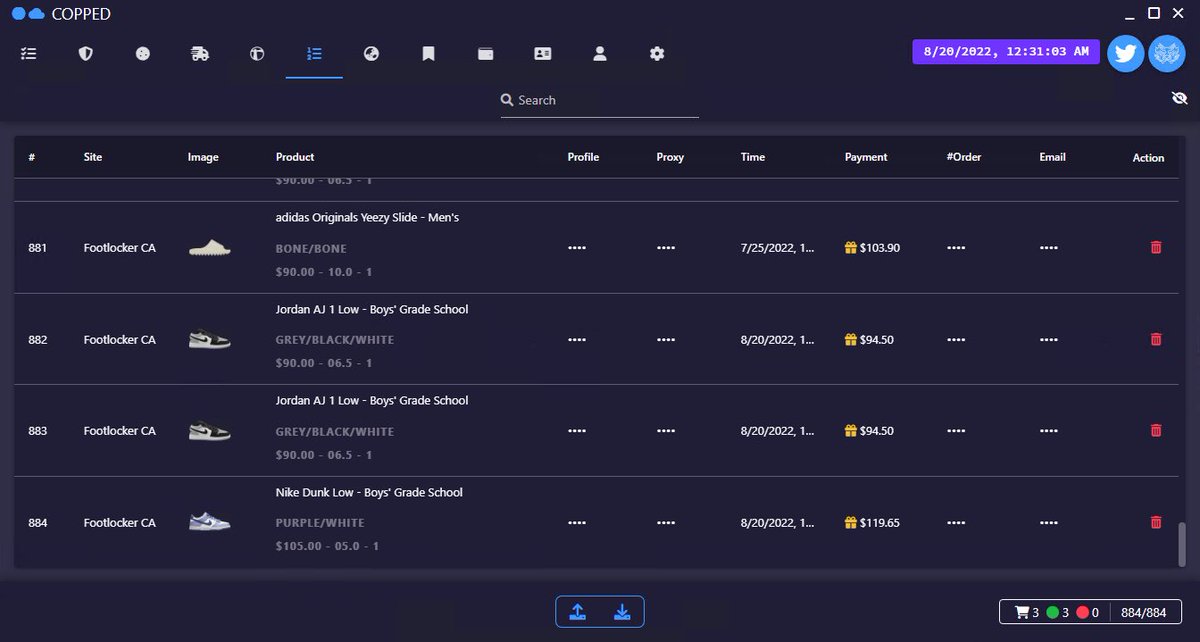
Task: Reveal the hidden profile in row 881
Action: pos(577,247)
